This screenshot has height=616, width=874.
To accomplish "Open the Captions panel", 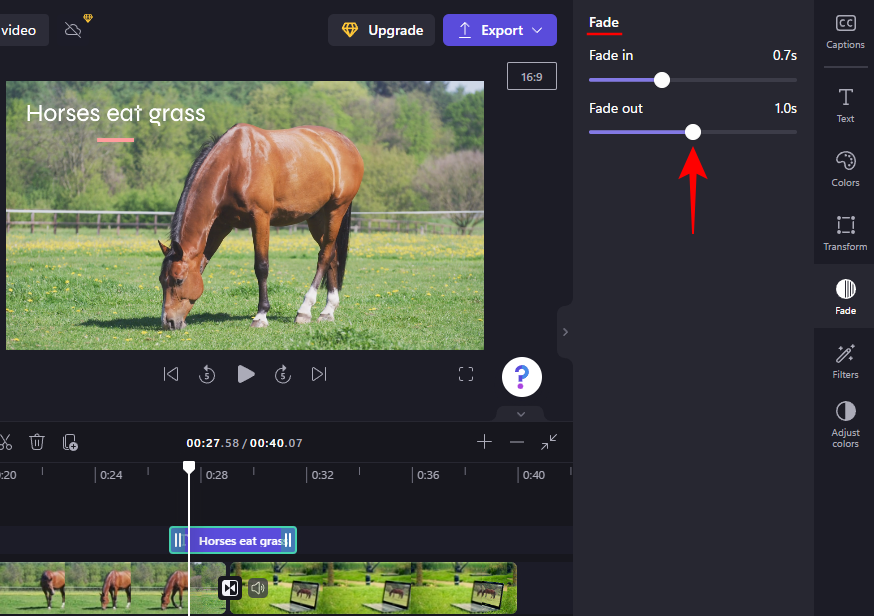I will (x=845, y=29).
